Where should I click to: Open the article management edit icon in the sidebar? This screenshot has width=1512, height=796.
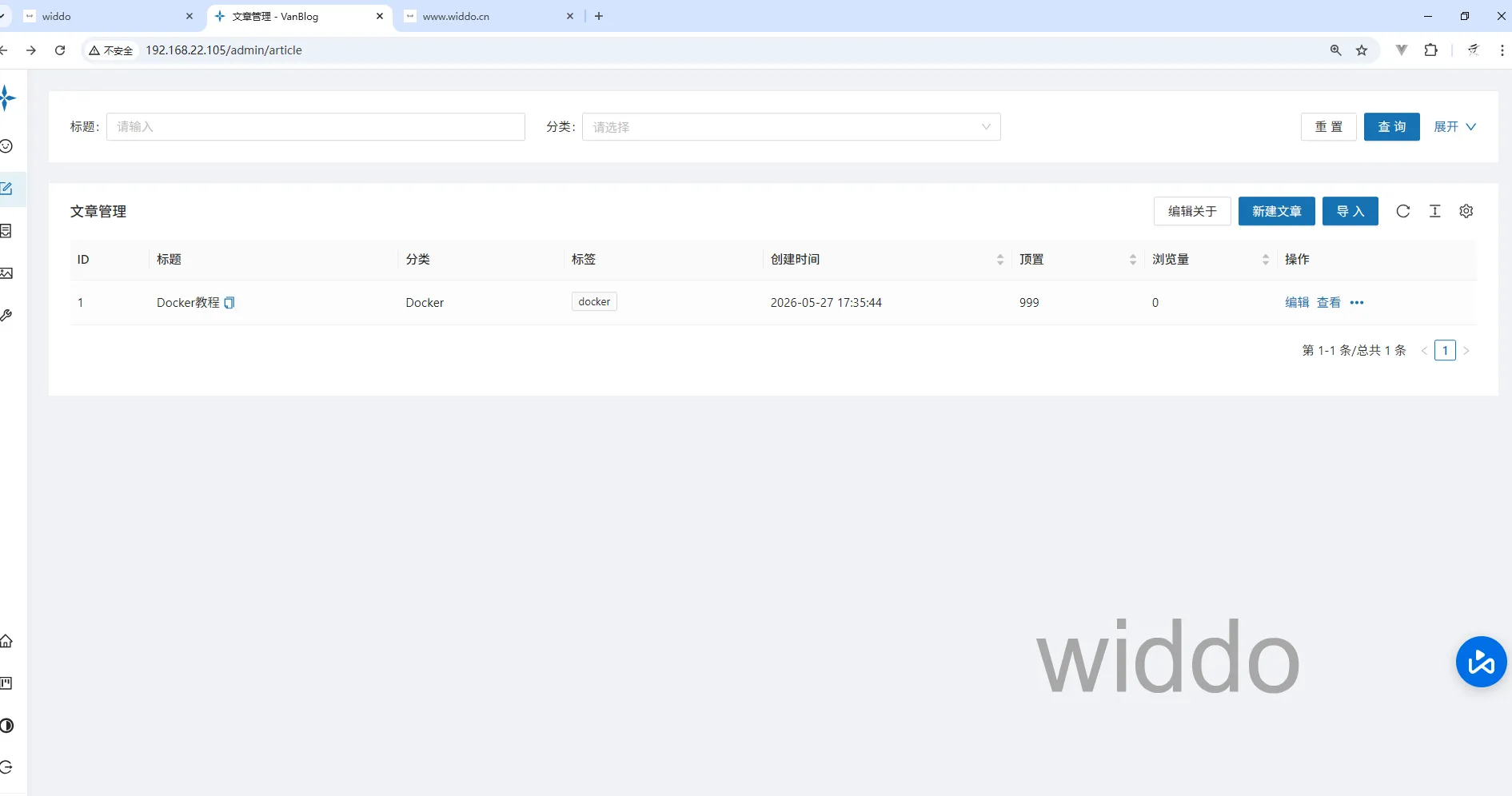coord(6,189)
